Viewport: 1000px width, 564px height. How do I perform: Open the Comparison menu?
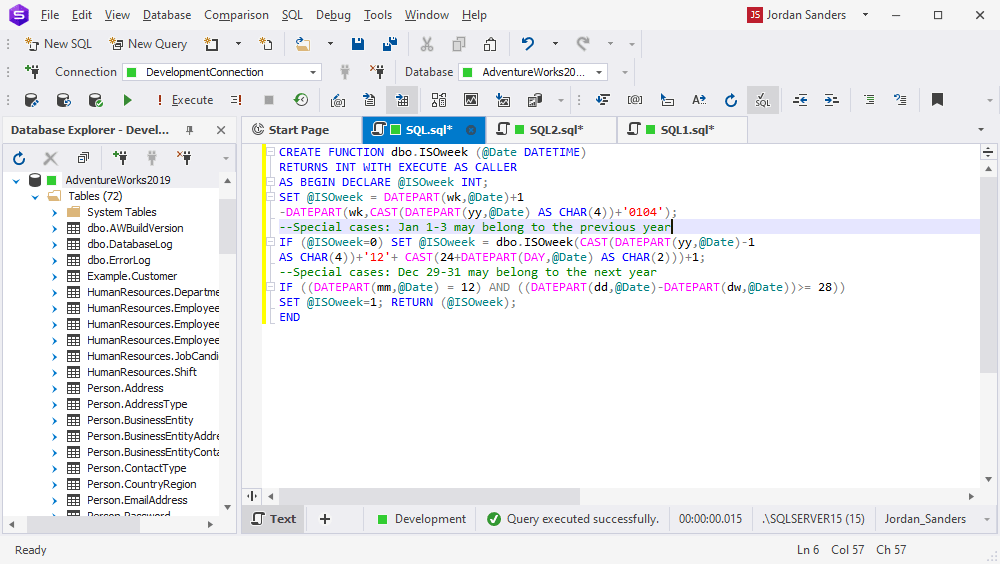click(236, 15)
